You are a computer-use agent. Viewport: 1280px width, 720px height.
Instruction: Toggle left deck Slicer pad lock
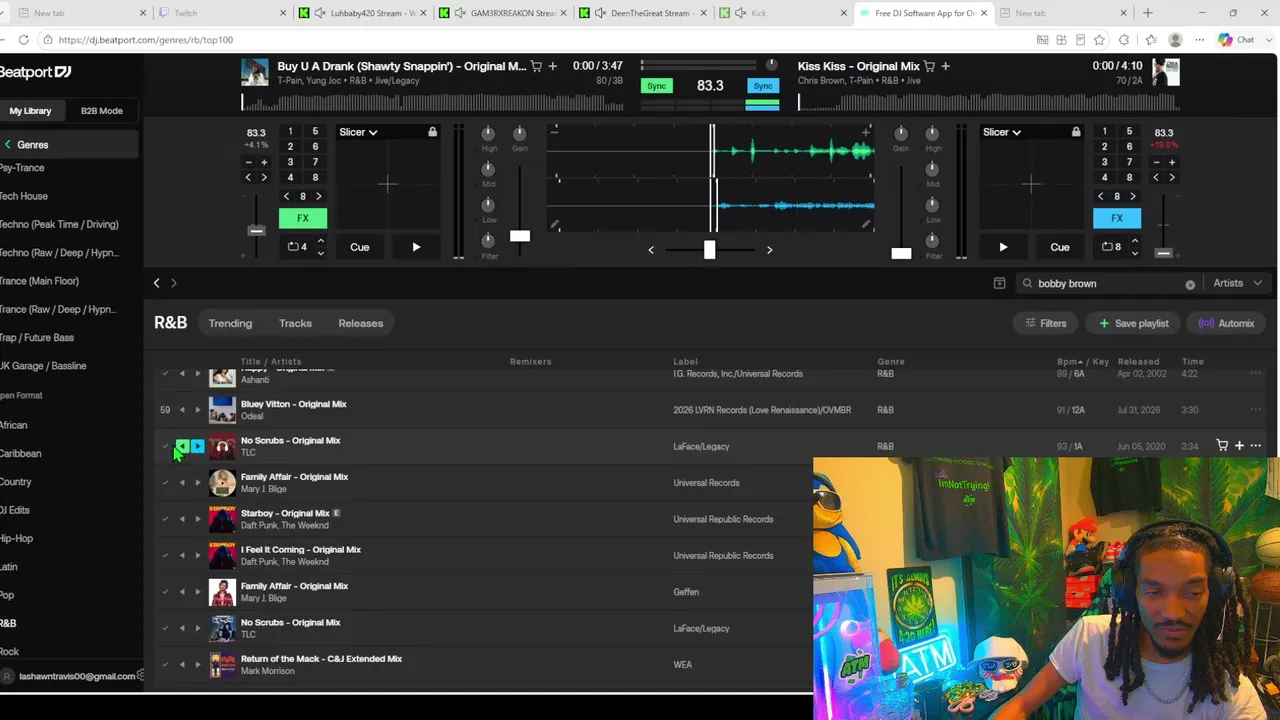(432, 132)
